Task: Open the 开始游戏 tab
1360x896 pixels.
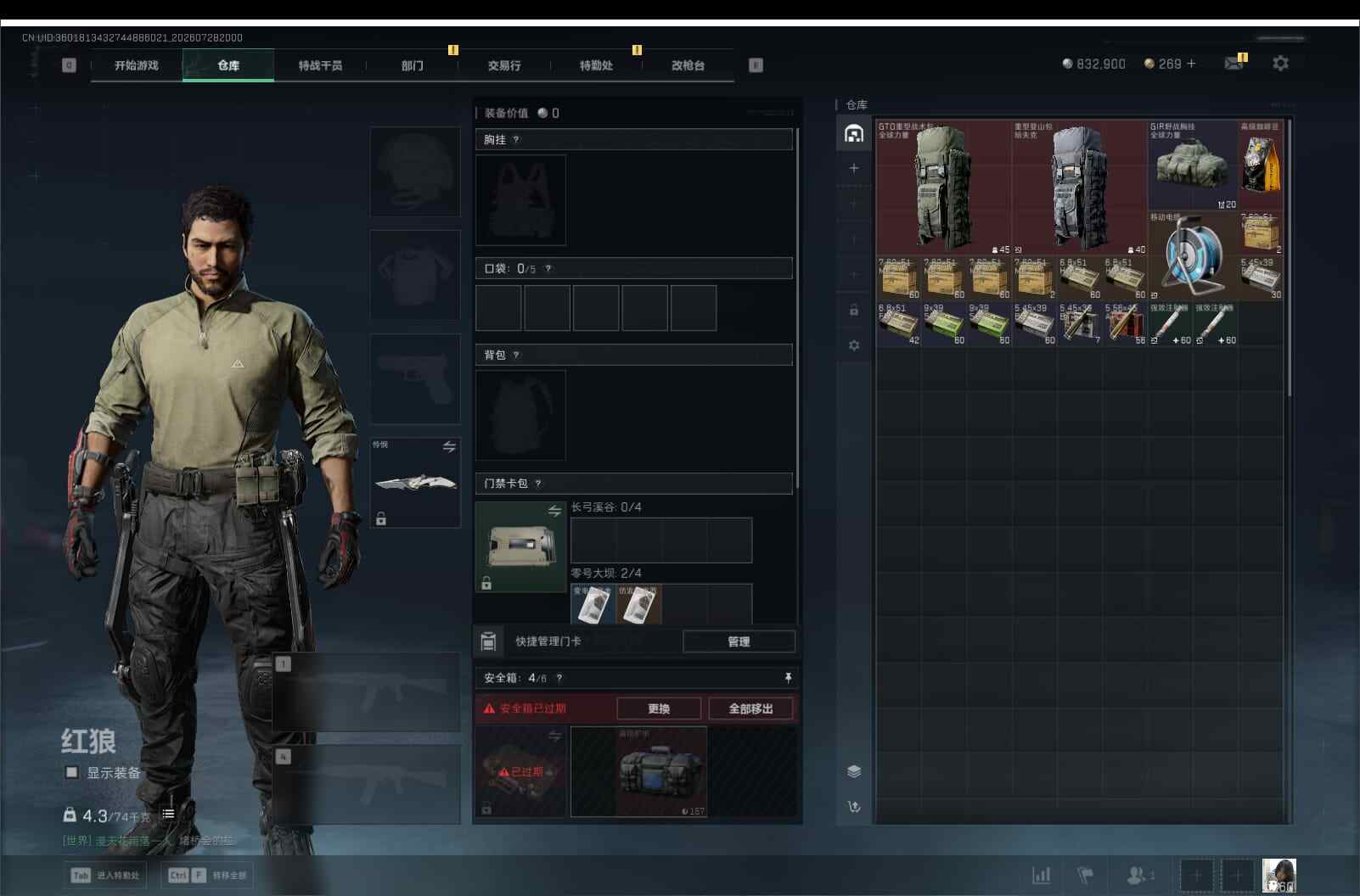Action: (137, 65)
